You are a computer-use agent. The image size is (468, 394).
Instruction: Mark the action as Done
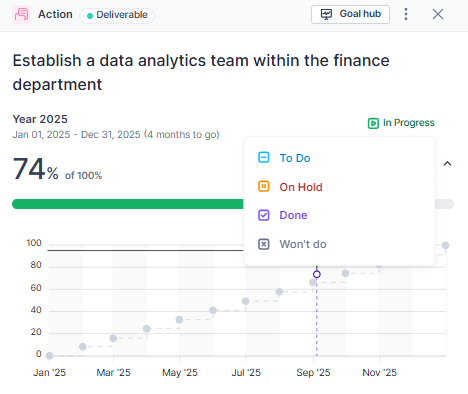[339, 215]
